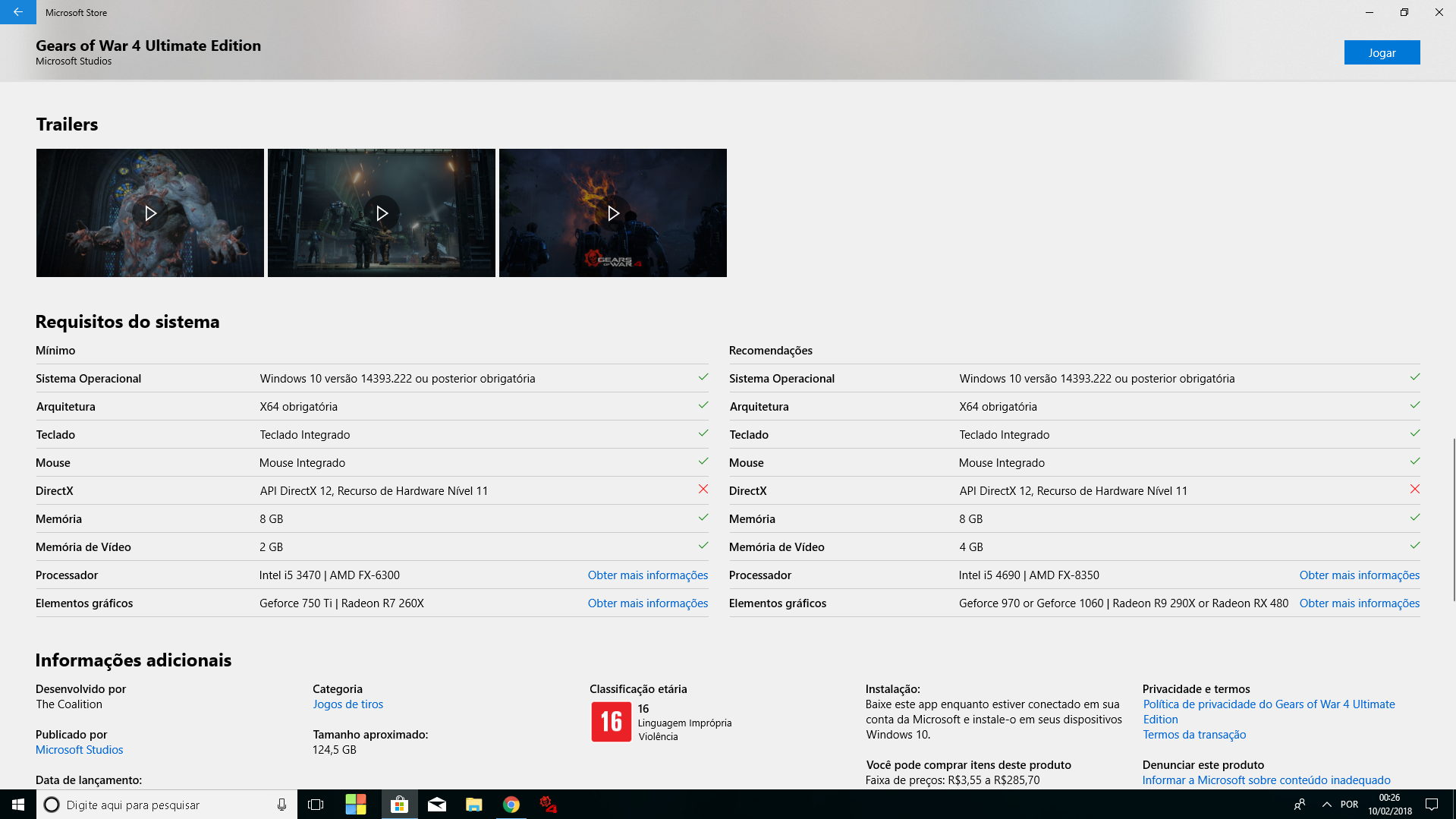
Task: Open Elementos gráficos more info under Recomendações
Action: [1360, 603]
